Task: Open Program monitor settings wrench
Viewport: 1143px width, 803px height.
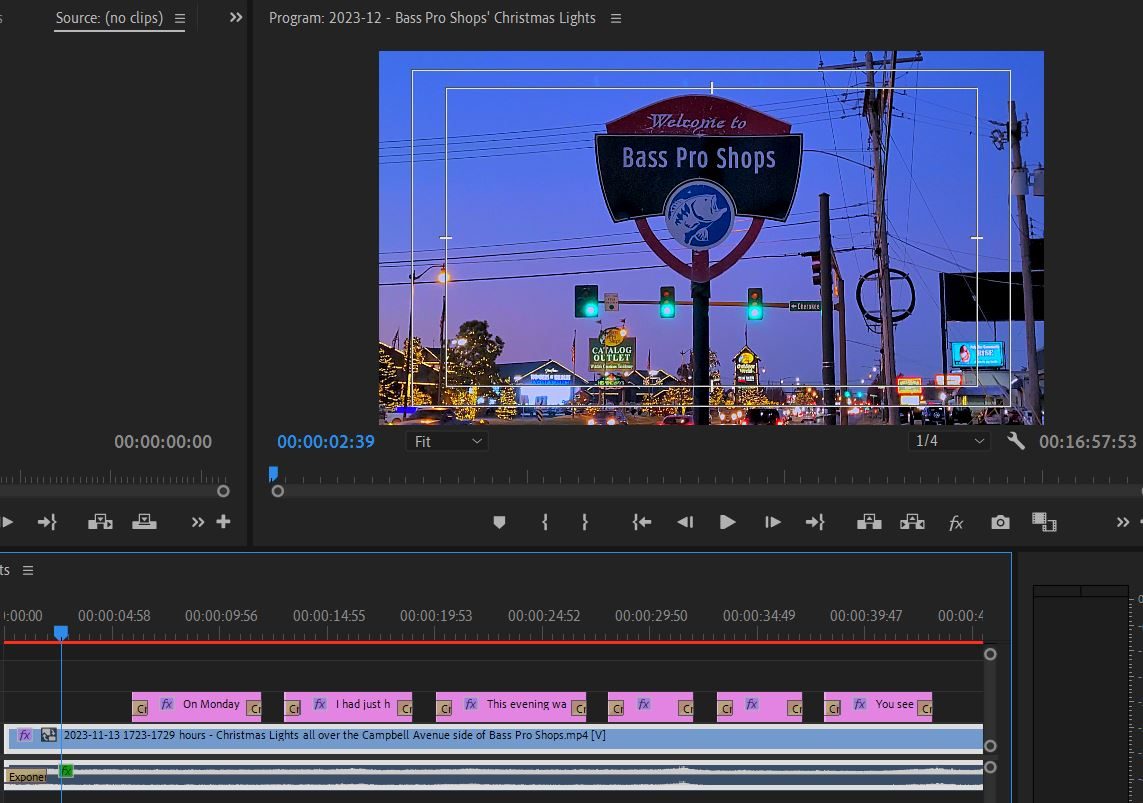Action: (x=1015, y=440)
